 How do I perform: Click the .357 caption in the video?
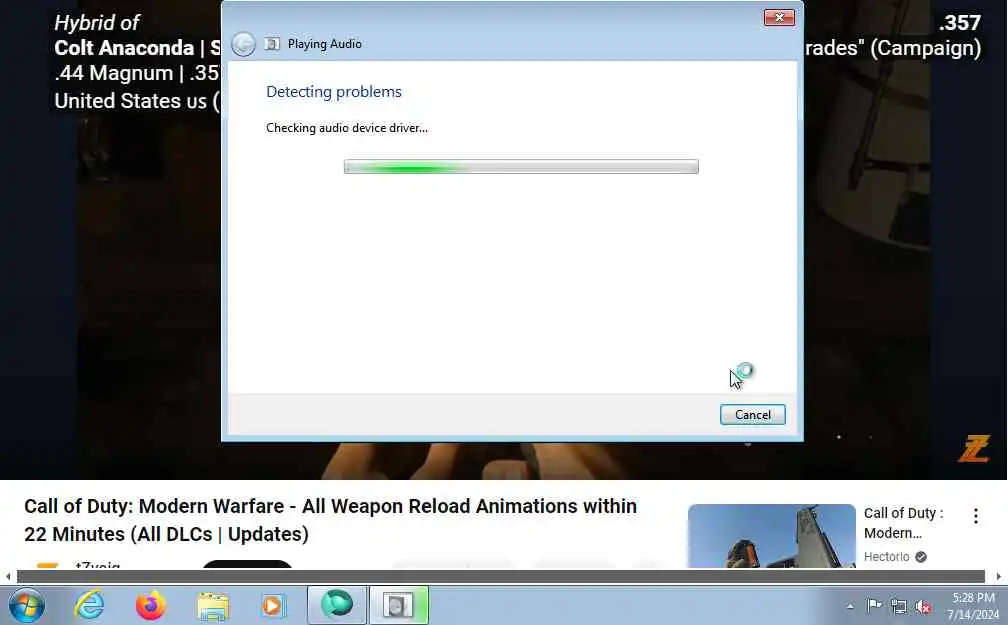(959, 23)
